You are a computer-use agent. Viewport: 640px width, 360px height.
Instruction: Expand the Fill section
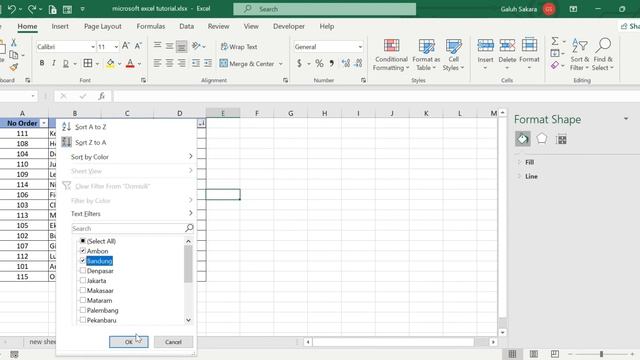click(x=529, y=162)
